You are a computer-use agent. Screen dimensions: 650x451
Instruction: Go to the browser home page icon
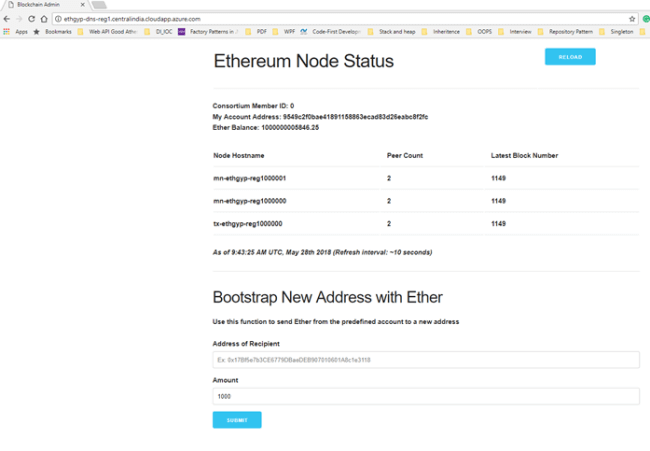click(x=44, y=19)
